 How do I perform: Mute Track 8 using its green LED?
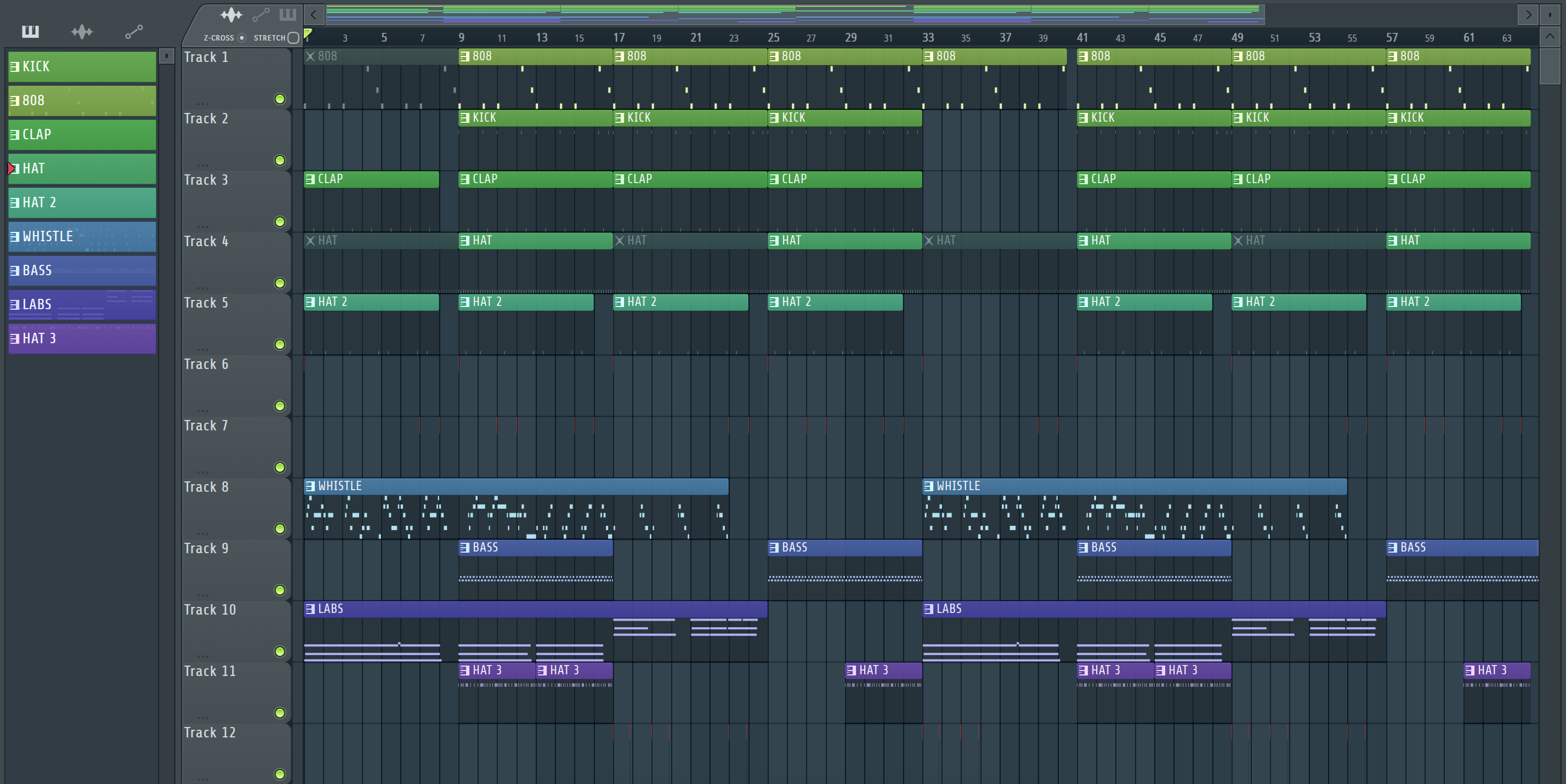[280, 529]
